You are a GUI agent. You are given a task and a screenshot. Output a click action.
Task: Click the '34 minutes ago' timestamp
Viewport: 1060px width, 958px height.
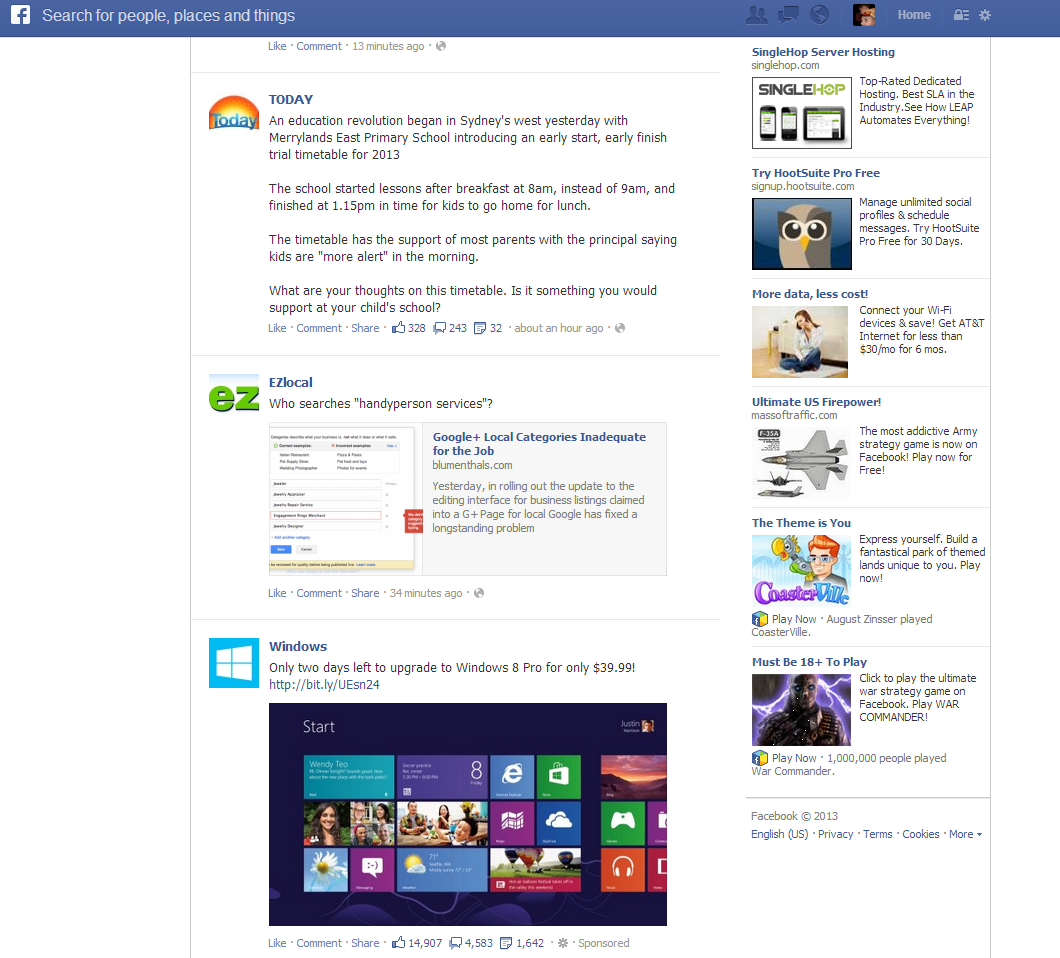click(426, 593)
